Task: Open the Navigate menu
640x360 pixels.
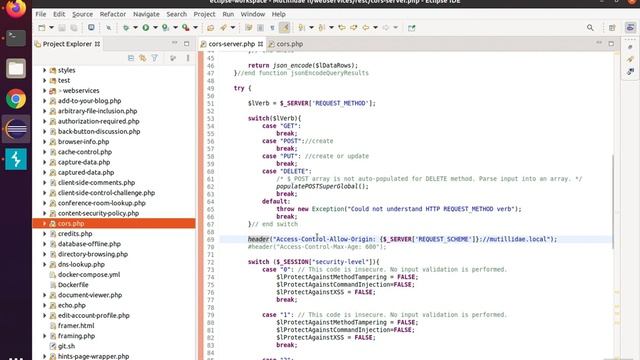Action: point(146,14)
